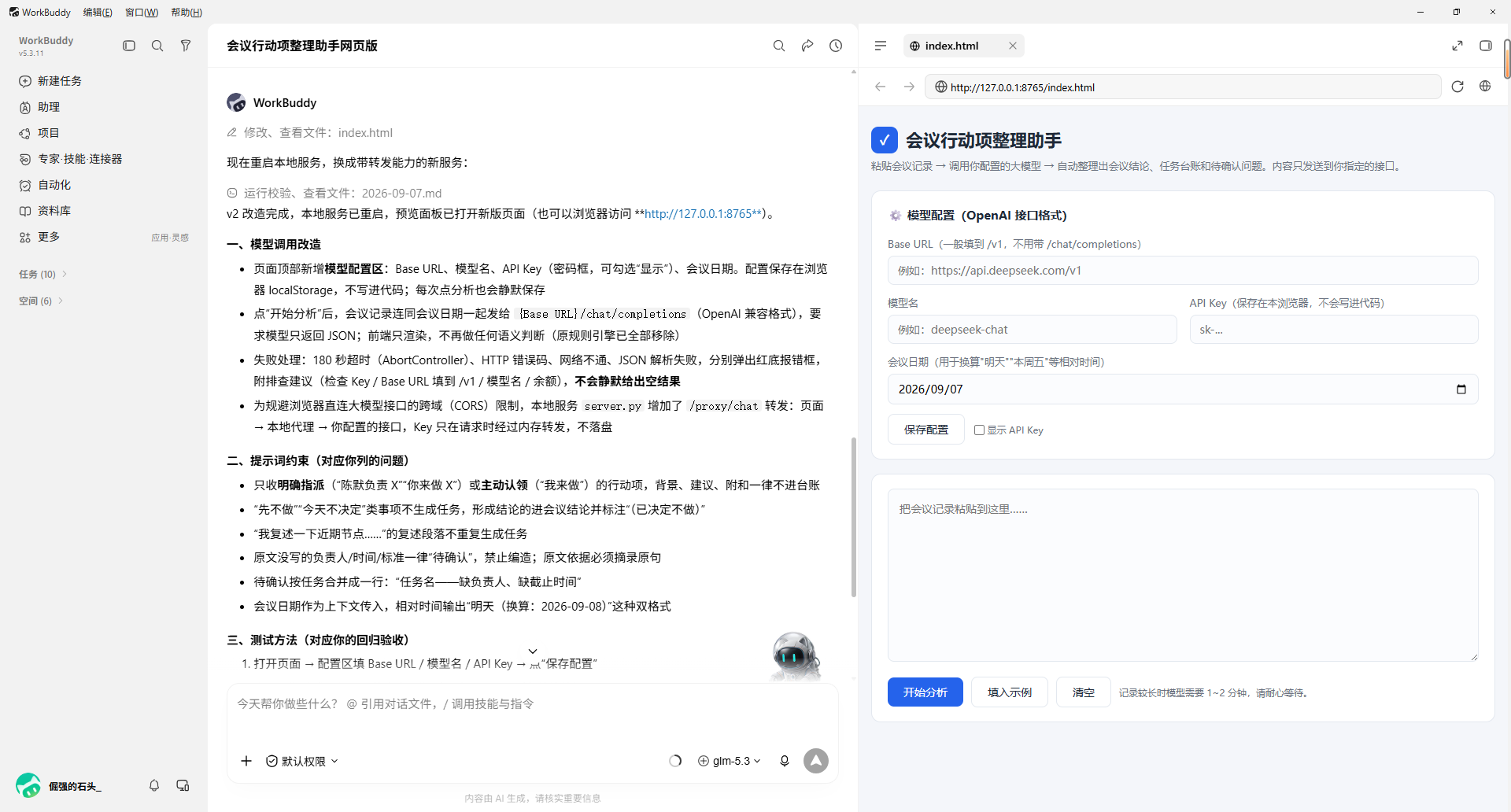Click the 填入示例 button
This screenshot has width=1511, height=812.
click(1010, 692)
